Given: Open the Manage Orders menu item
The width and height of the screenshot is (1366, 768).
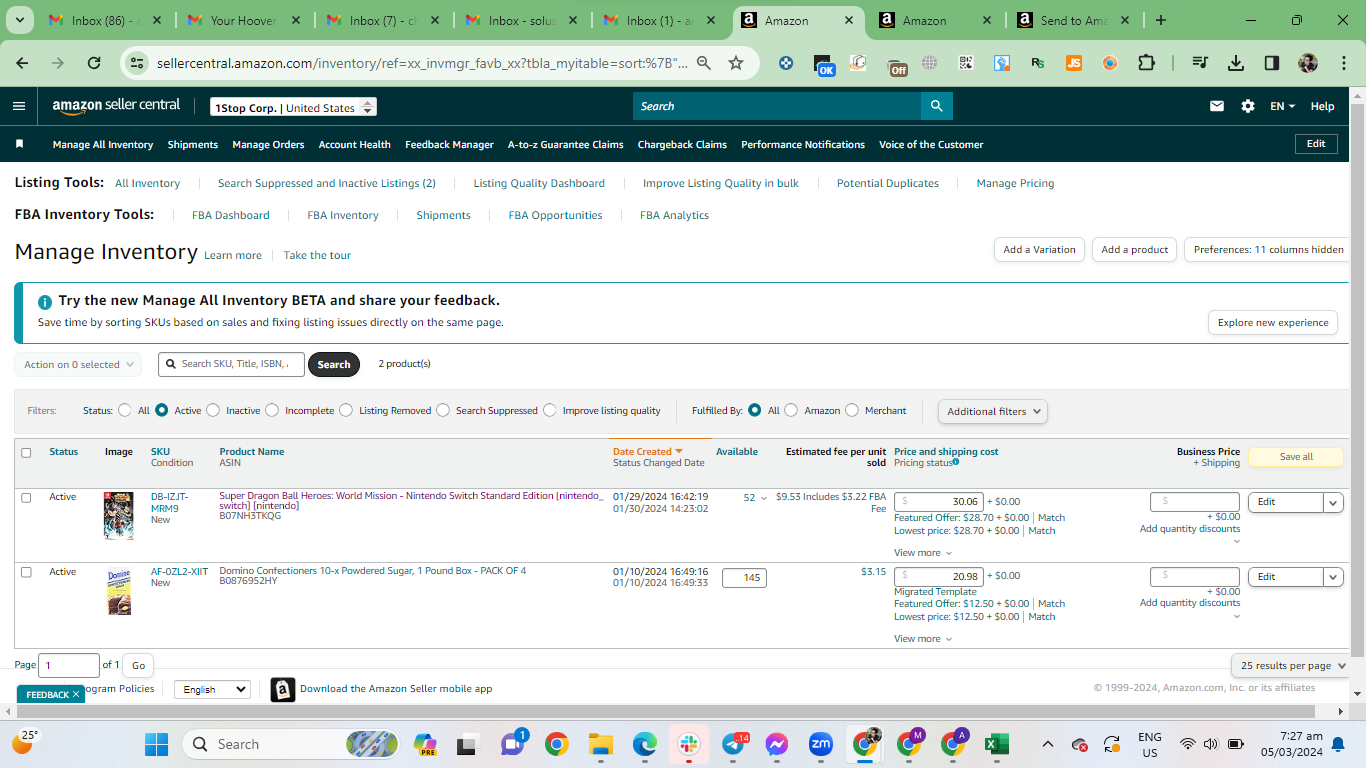Looking at the screenshot, I should (x=268, y=144).
